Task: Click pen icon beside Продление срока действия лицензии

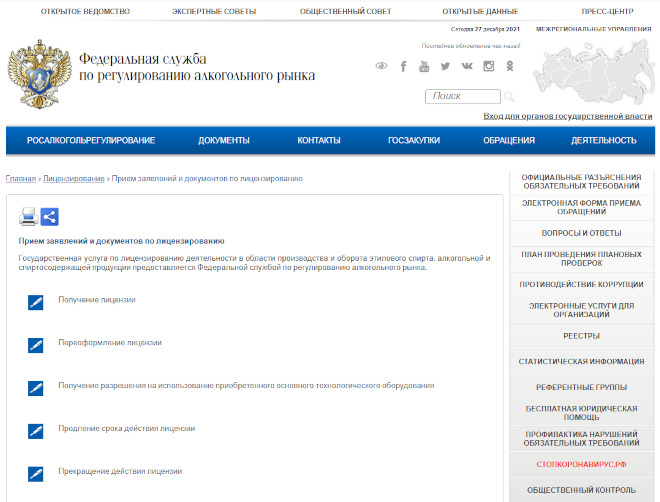Action: click(x=36, y=431)
